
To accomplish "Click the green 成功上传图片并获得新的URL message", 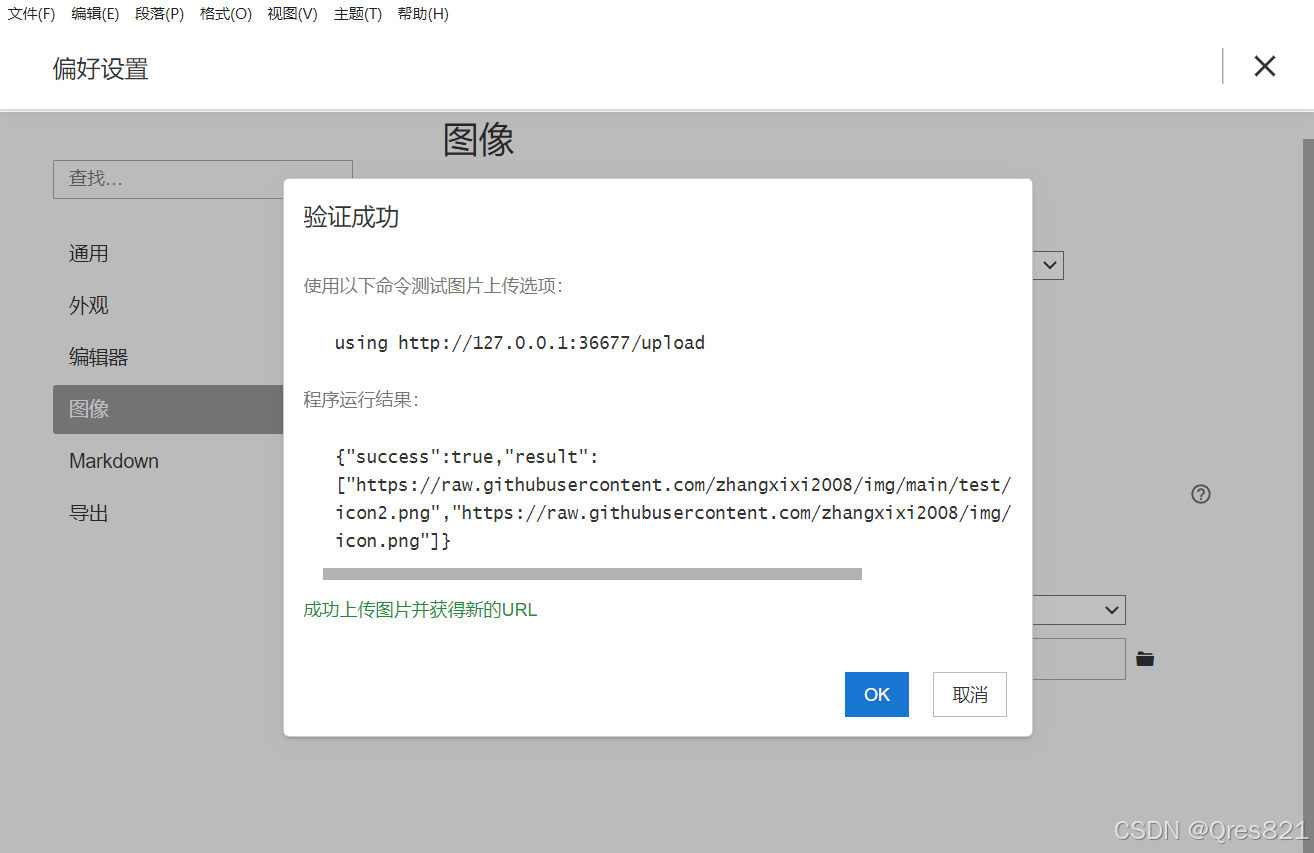I will click(420, 610).
